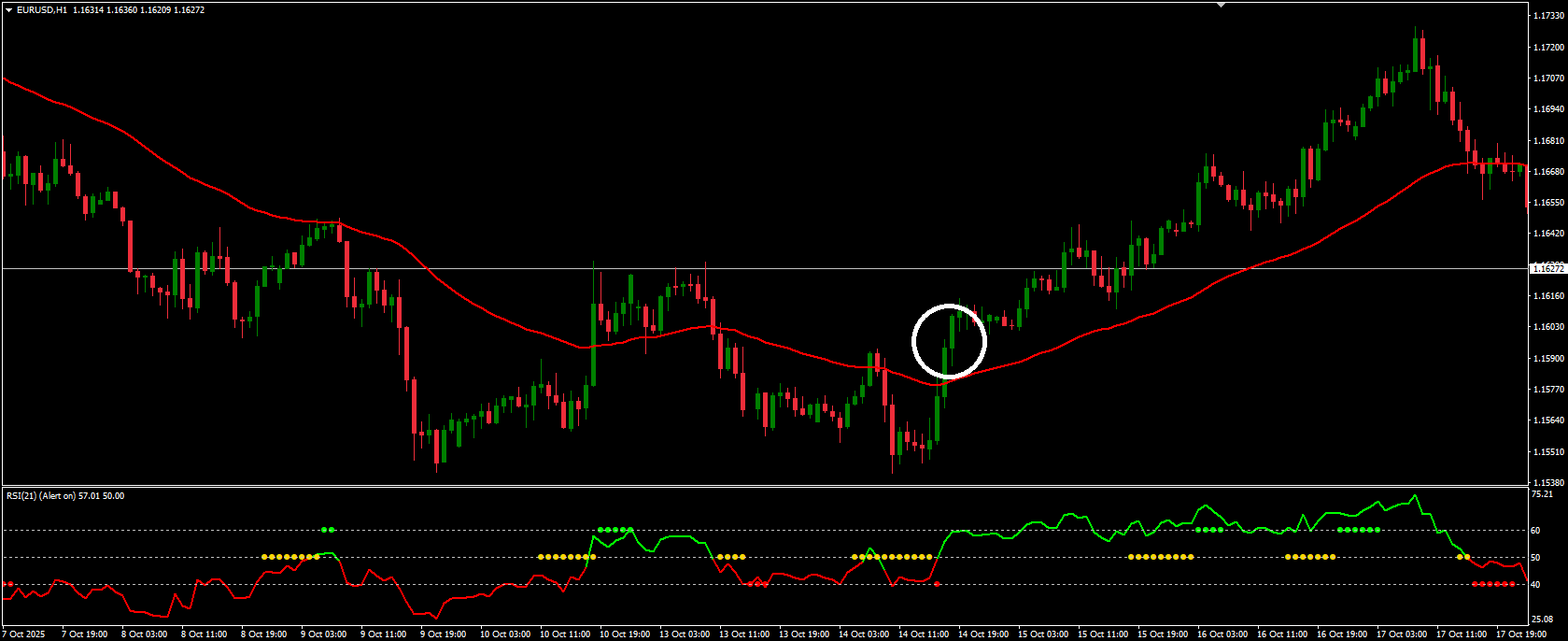This screenshot has width=1568, height=641.
Task: Select the 1.15380 price axis label
Action: pyautogui.click(x=1548, y=483)
